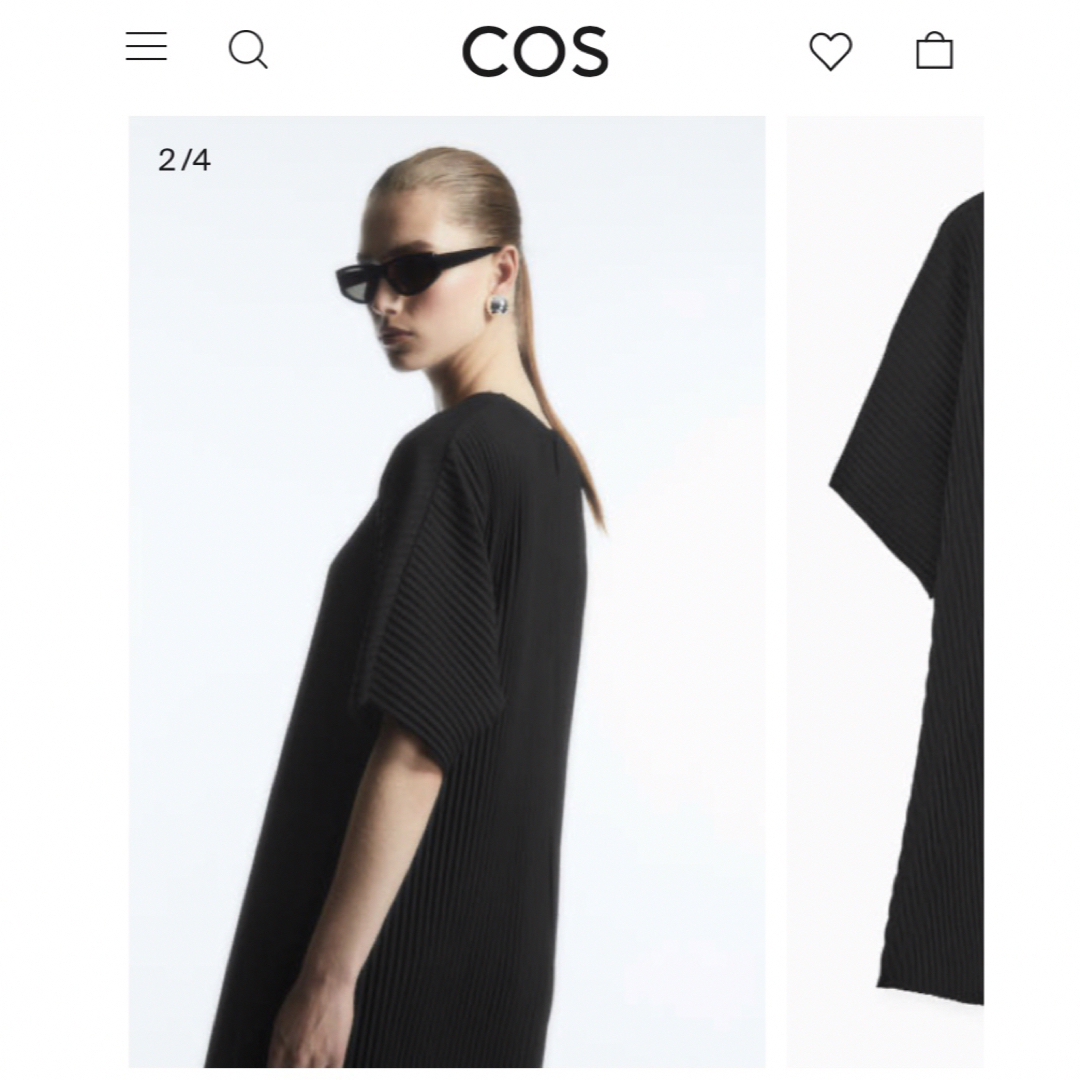Open the search magnifier icon
This screenshot has width=1080, height=1080.
coord(248,50)
